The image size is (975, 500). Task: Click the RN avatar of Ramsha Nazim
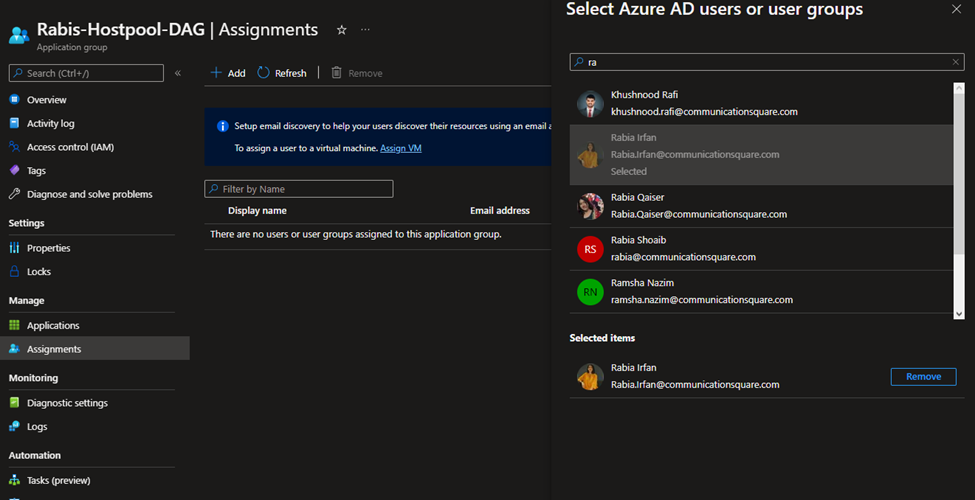pos(590,292)
